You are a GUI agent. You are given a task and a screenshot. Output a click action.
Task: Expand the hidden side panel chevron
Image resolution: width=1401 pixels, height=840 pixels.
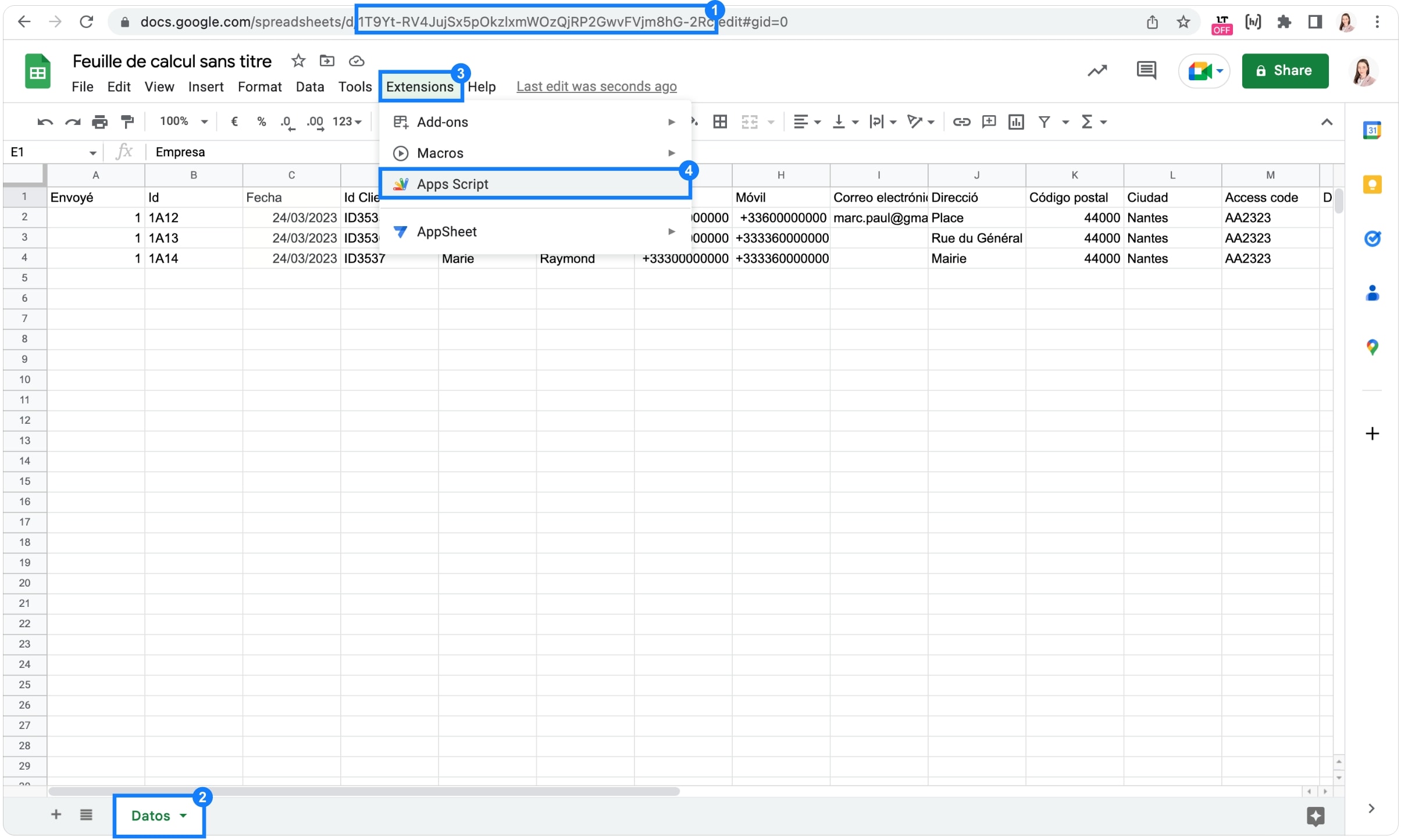coord(1371,809)
